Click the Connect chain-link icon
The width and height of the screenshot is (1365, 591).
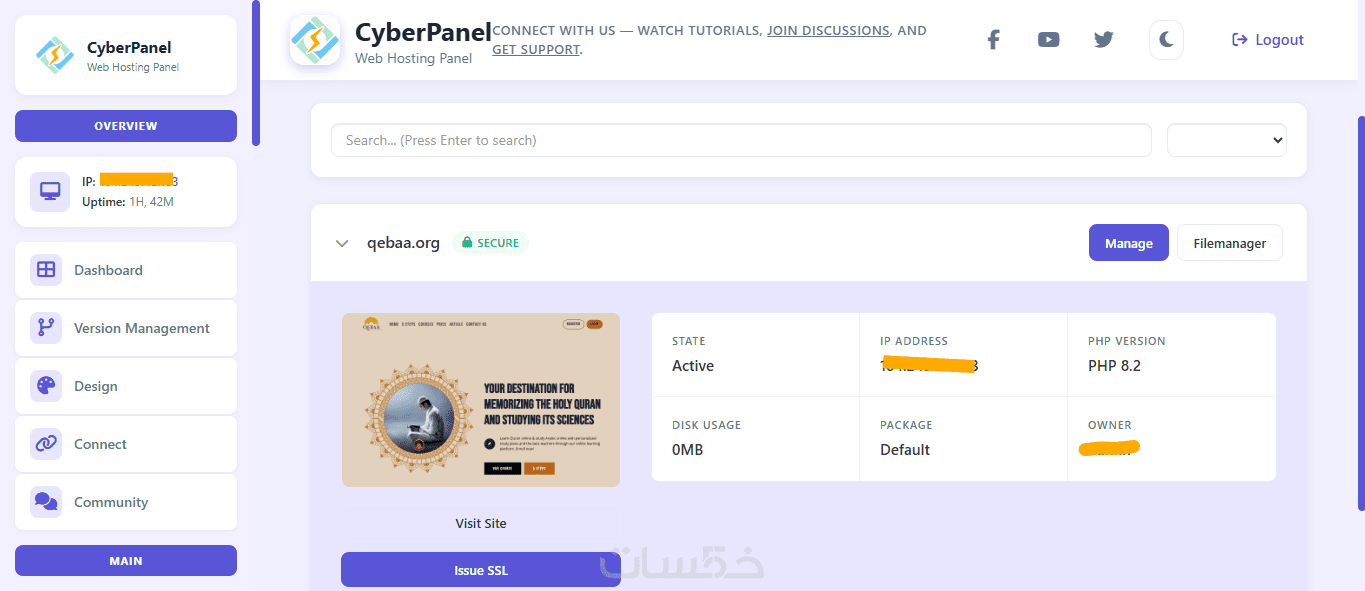click(46, 444)
